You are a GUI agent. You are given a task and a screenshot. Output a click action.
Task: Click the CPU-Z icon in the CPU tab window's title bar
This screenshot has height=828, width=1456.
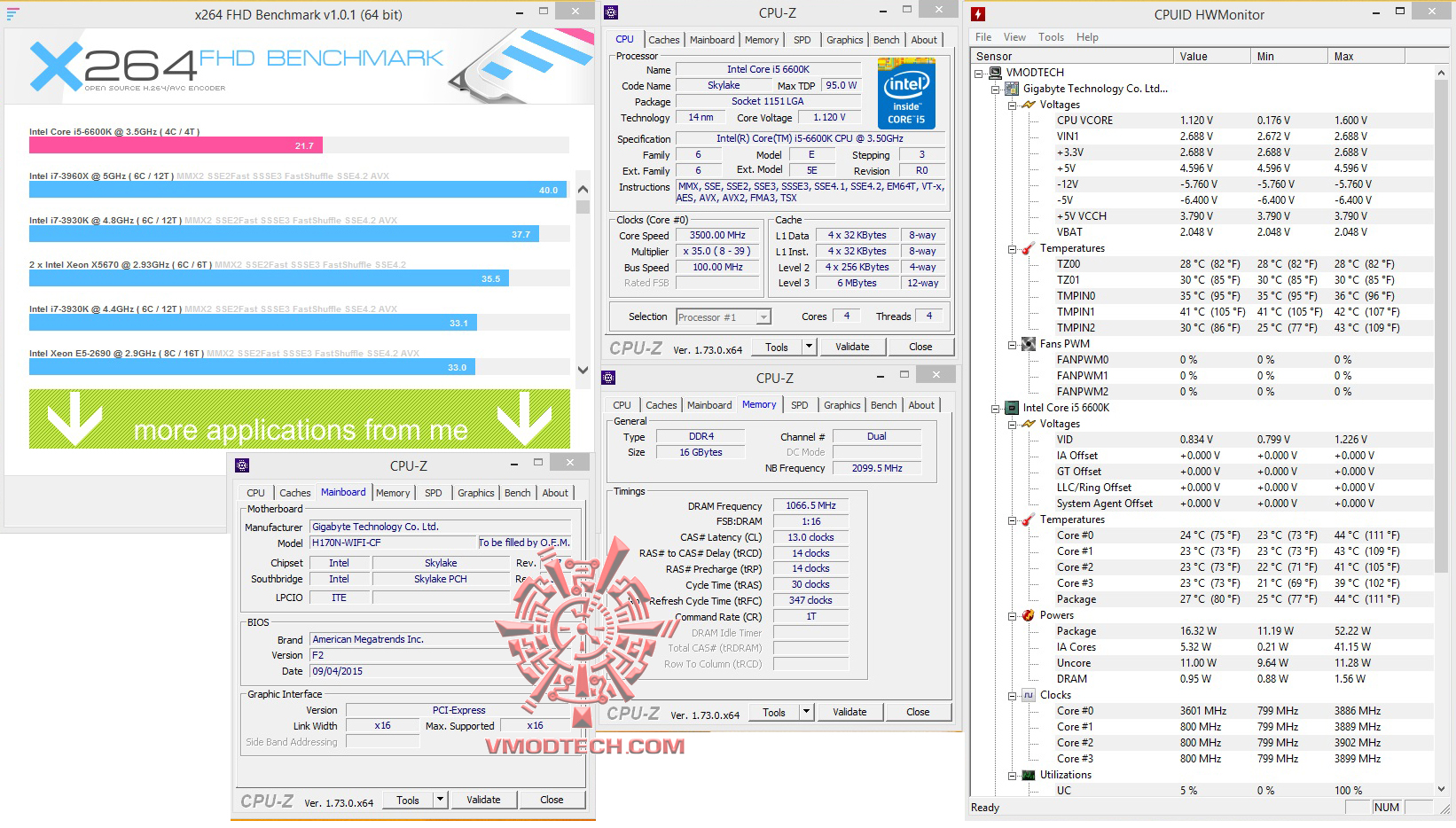pos(611,12)
